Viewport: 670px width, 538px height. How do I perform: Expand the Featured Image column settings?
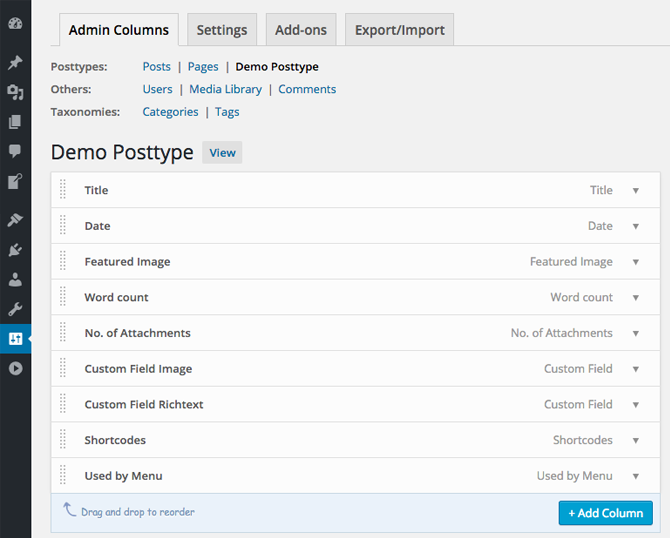pyautogui.click(x=635, y=262)
